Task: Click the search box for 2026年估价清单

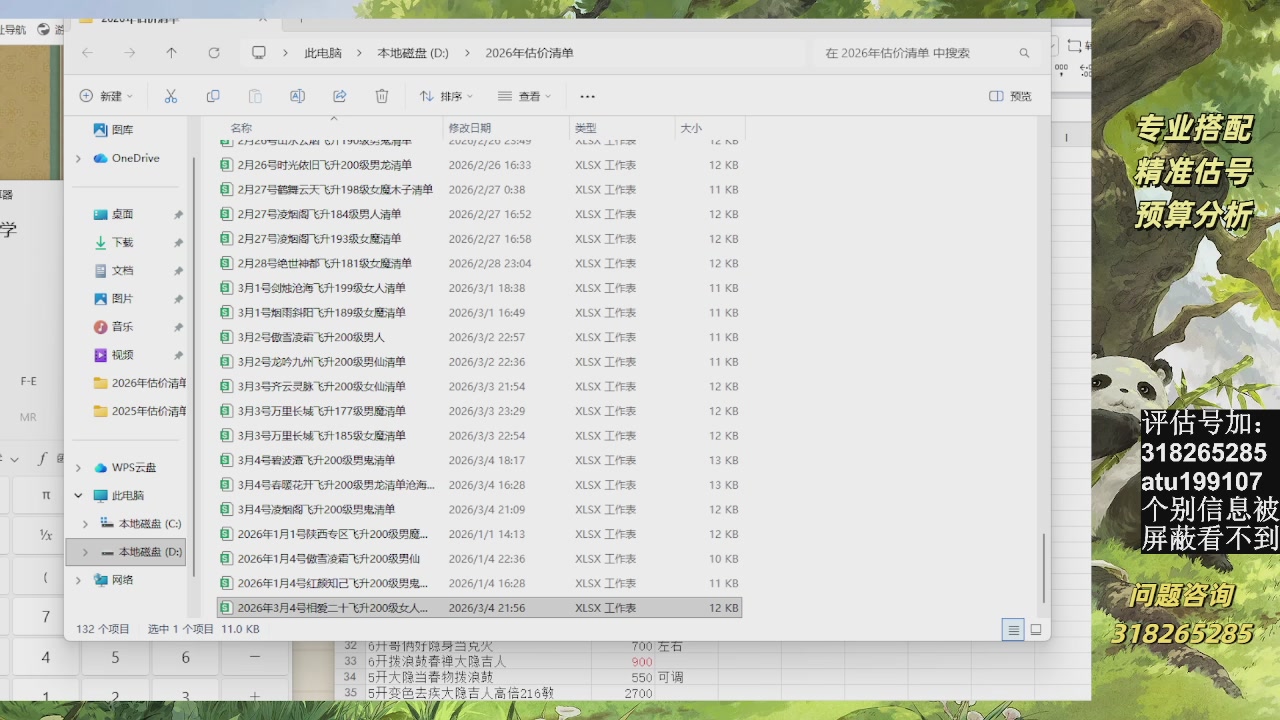Action: pos(915,53)
